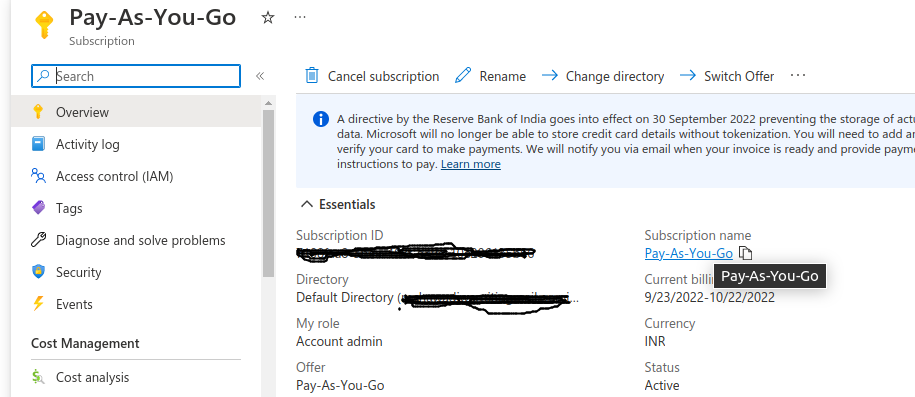Viewport: 915px width, 397px height.
Task: Click the Access control people icon
Action: pos(39,176)
